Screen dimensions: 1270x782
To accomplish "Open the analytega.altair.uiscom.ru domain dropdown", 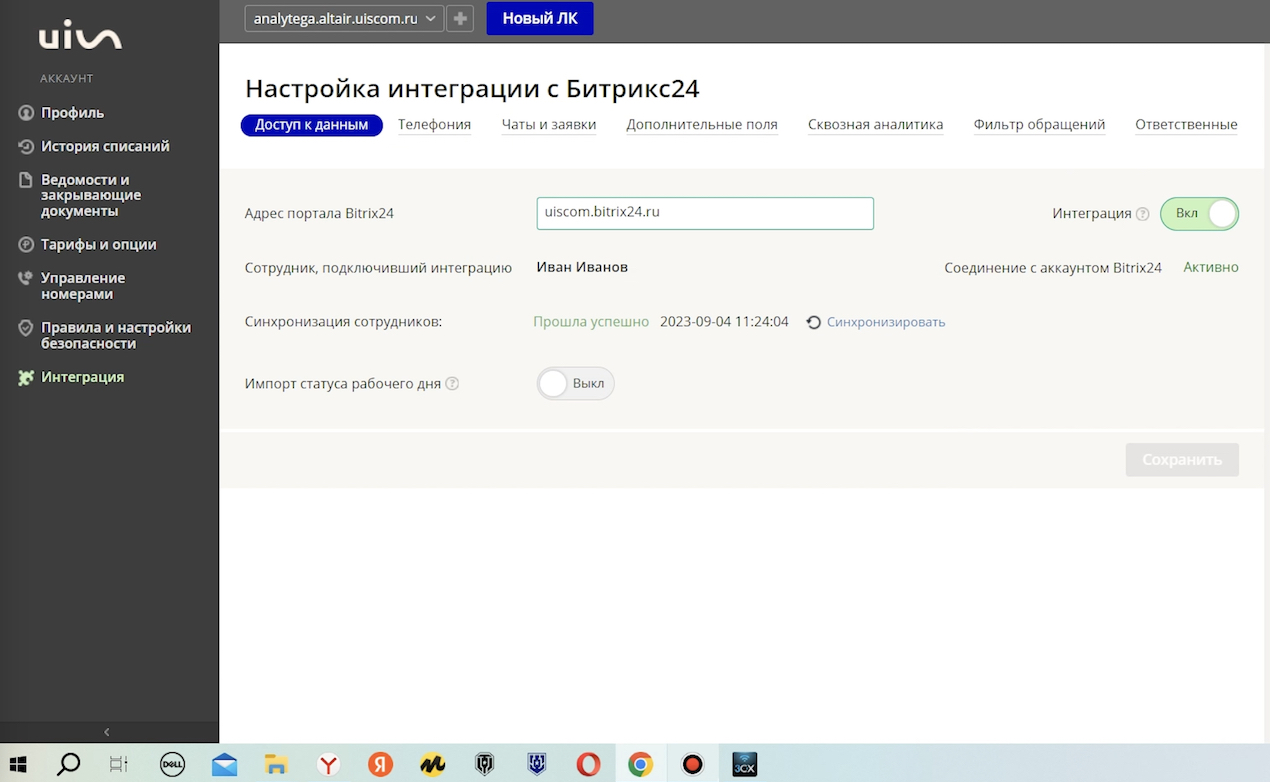I will 343,18.
